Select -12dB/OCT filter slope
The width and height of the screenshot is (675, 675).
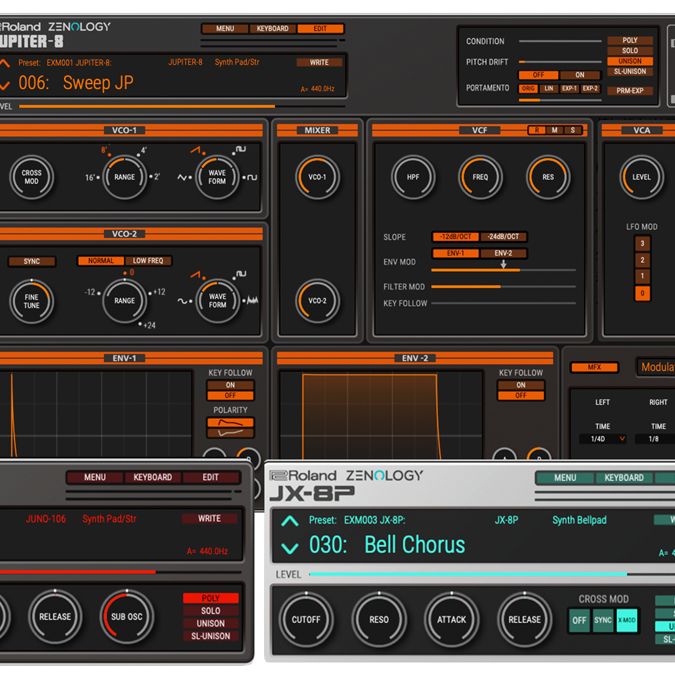pyautogui.click(x=455, y=237)
